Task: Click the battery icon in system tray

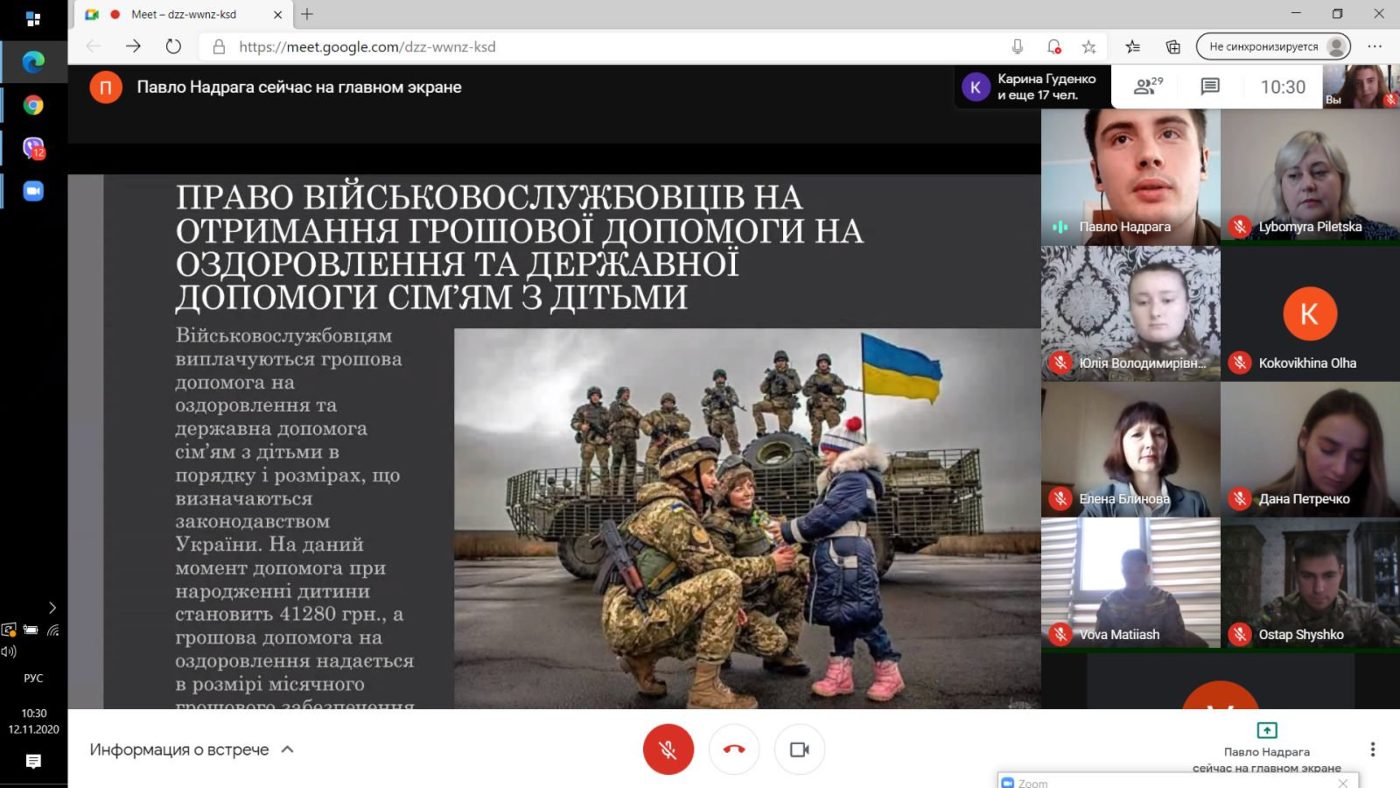Action: click(31, 630)
